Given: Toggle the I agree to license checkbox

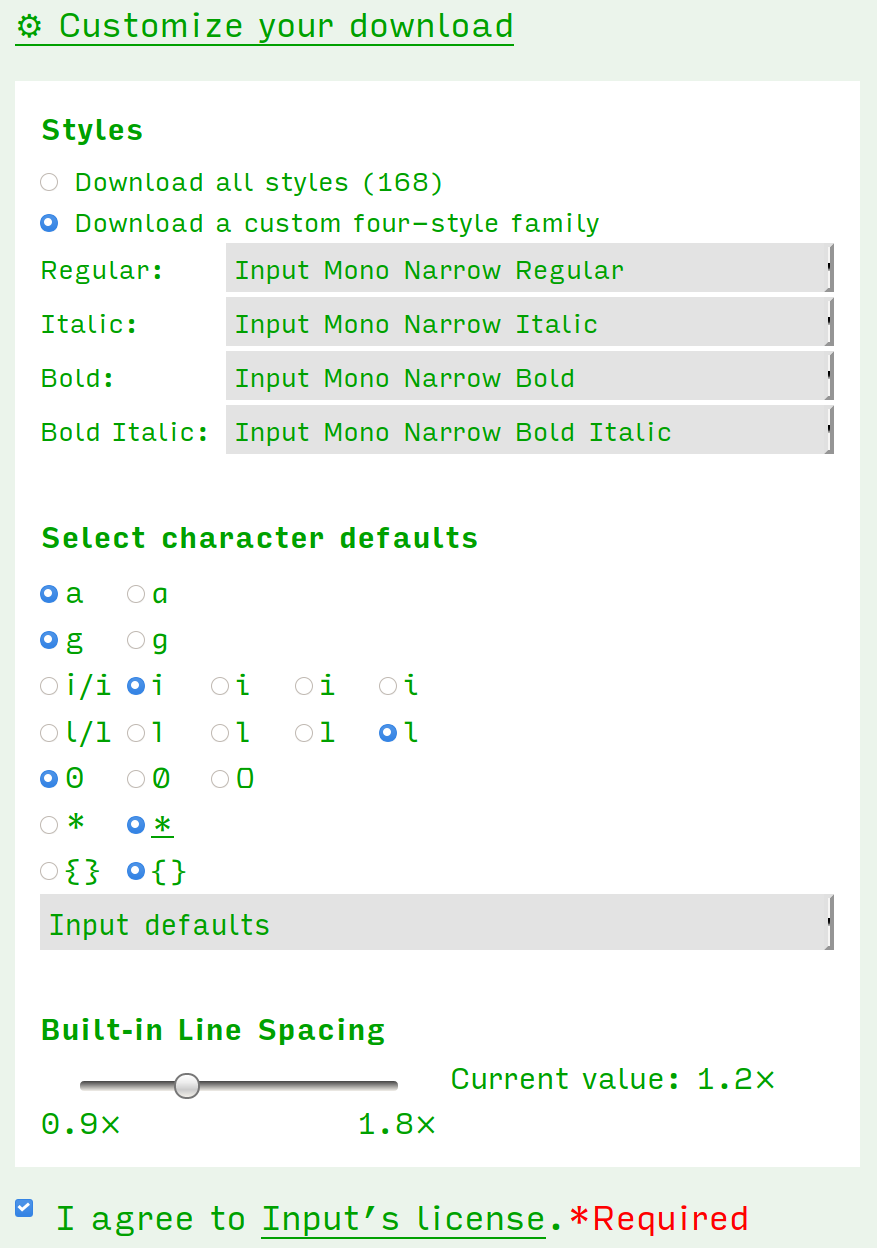Looking at the screenshot, I should pos(24,1208).
